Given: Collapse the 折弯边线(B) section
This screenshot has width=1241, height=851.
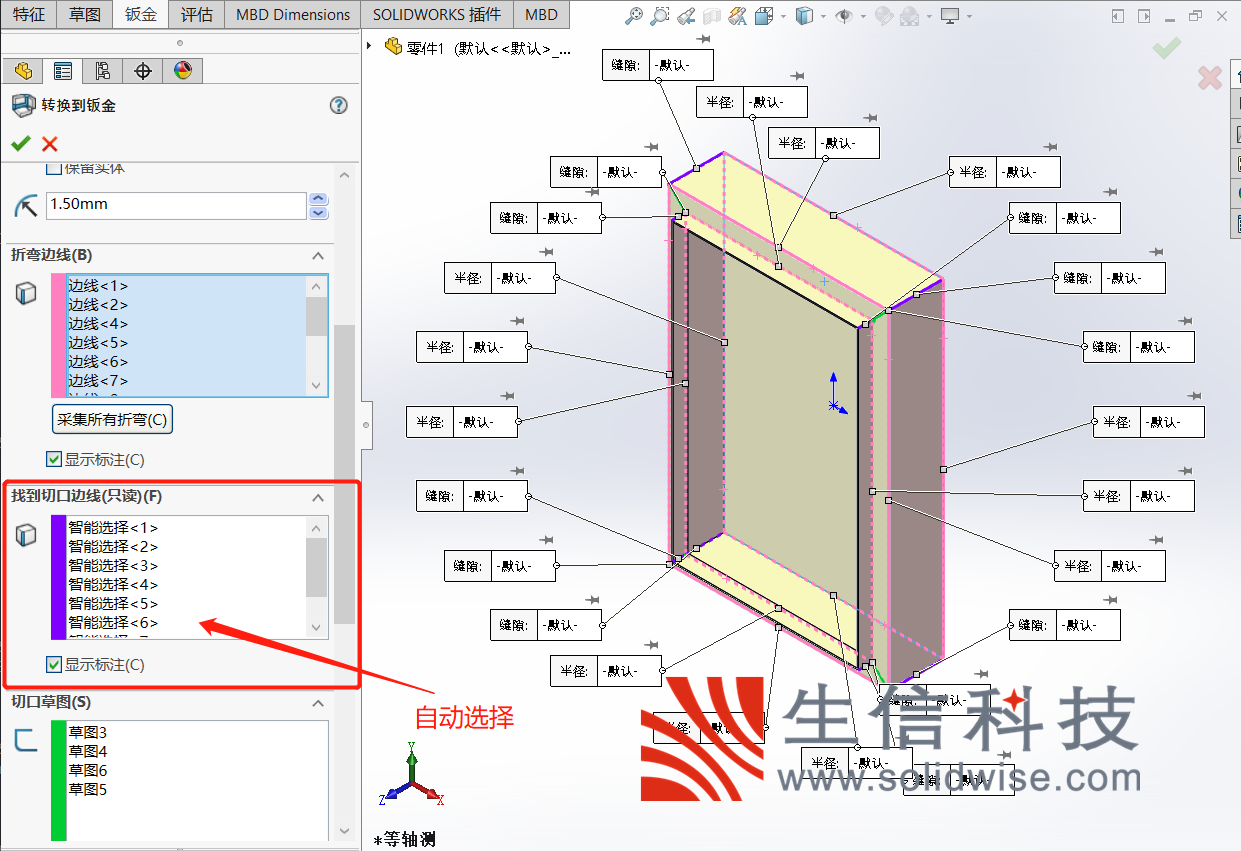Looking at the screenshot, I should [x=318, y=256].
